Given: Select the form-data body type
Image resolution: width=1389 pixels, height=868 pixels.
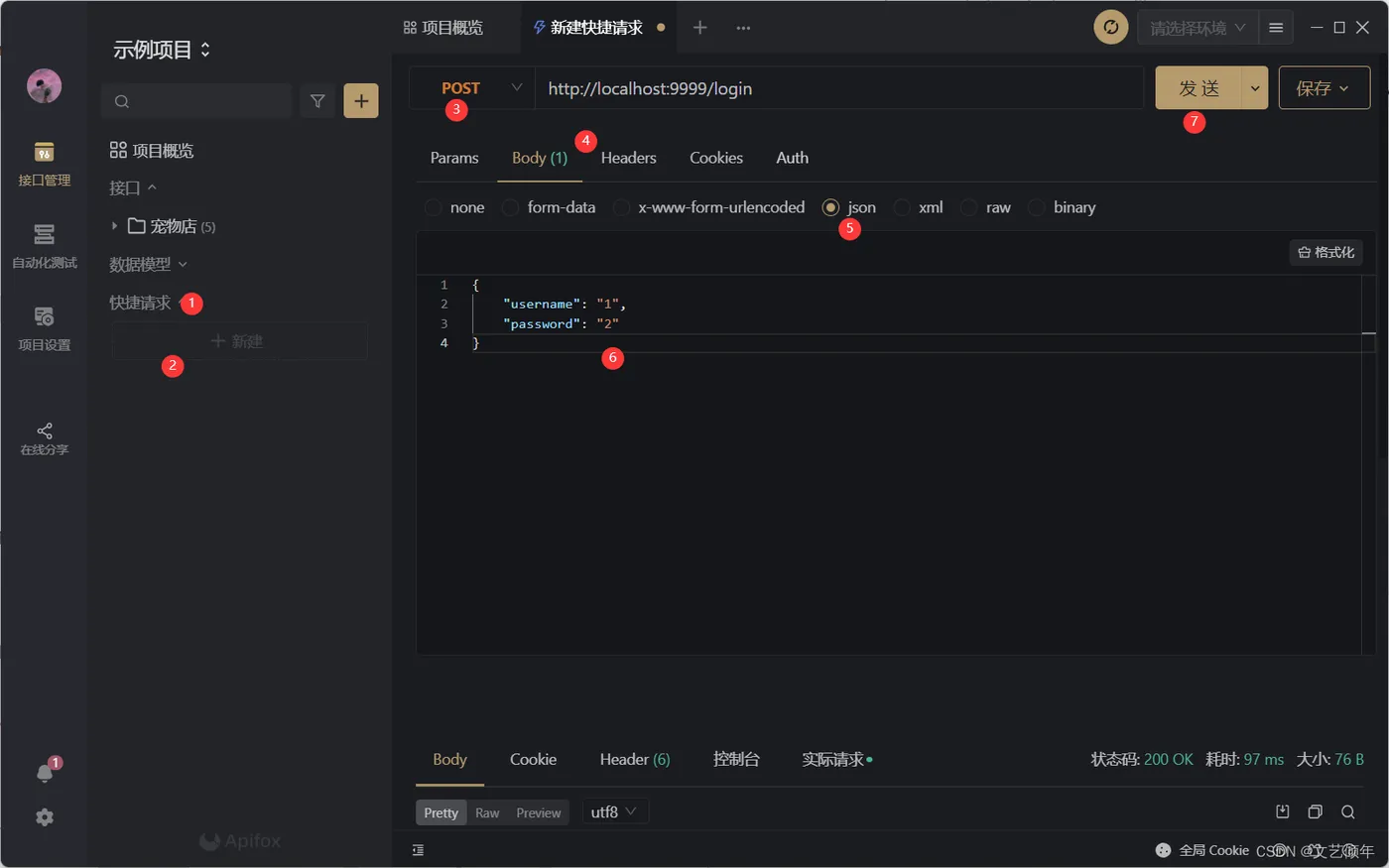Looking at the screenshot, I should pyautogui.click(x=550, y=207).
